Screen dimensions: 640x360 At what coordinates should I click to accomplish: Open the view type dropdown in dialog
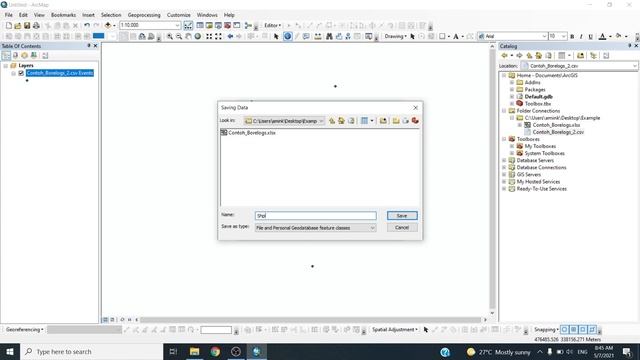371,121
